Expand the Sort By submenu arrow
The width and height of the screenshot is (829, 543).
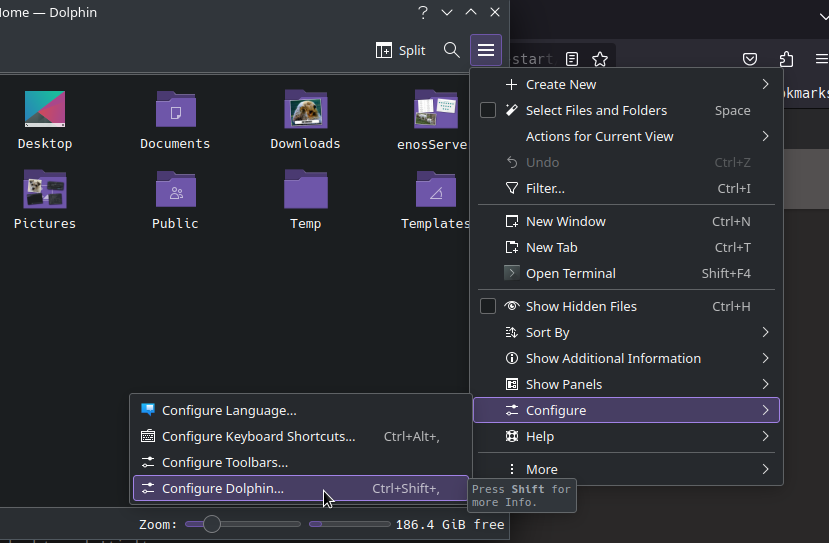pos(765,332)
